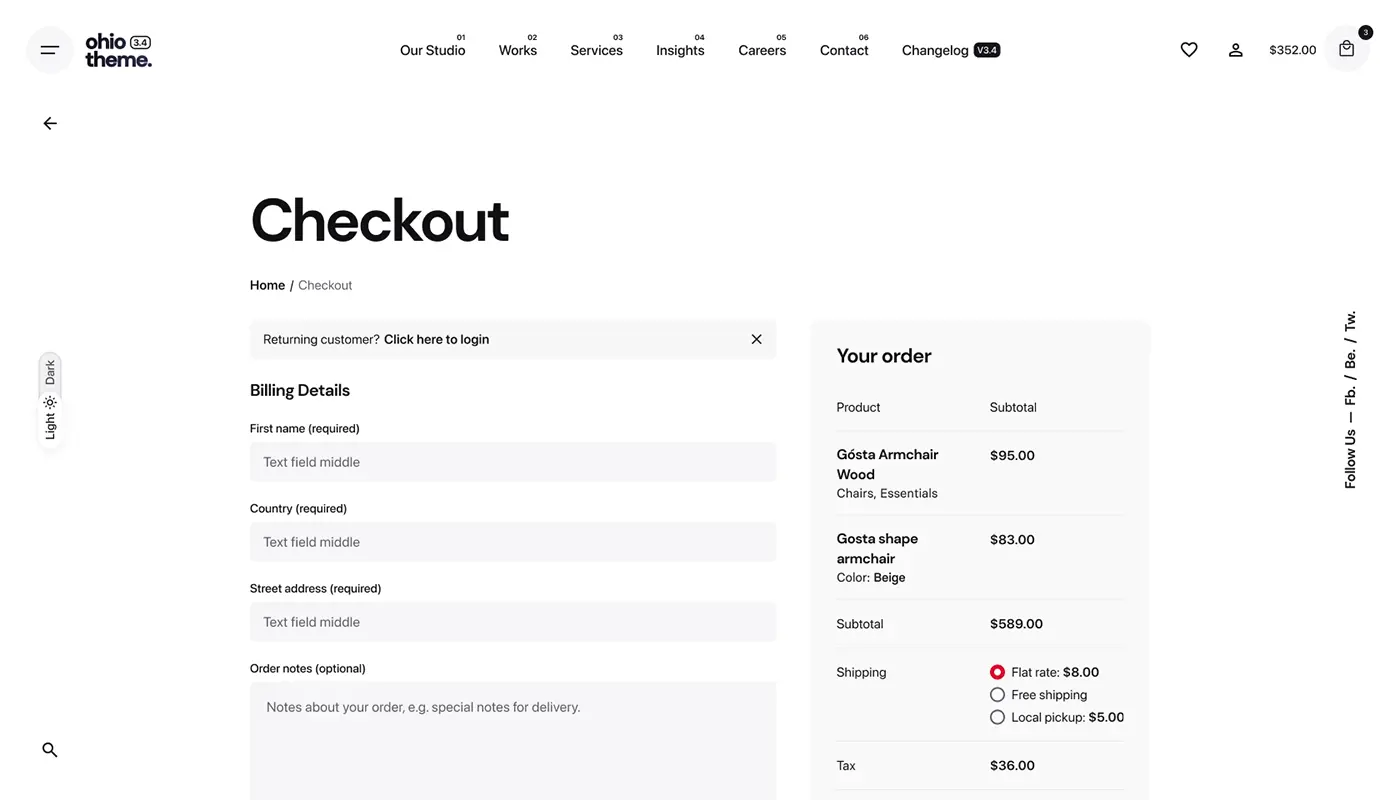Click the Ohio theme logo
The image size is (1400, 800).
[x=118, y=50]
